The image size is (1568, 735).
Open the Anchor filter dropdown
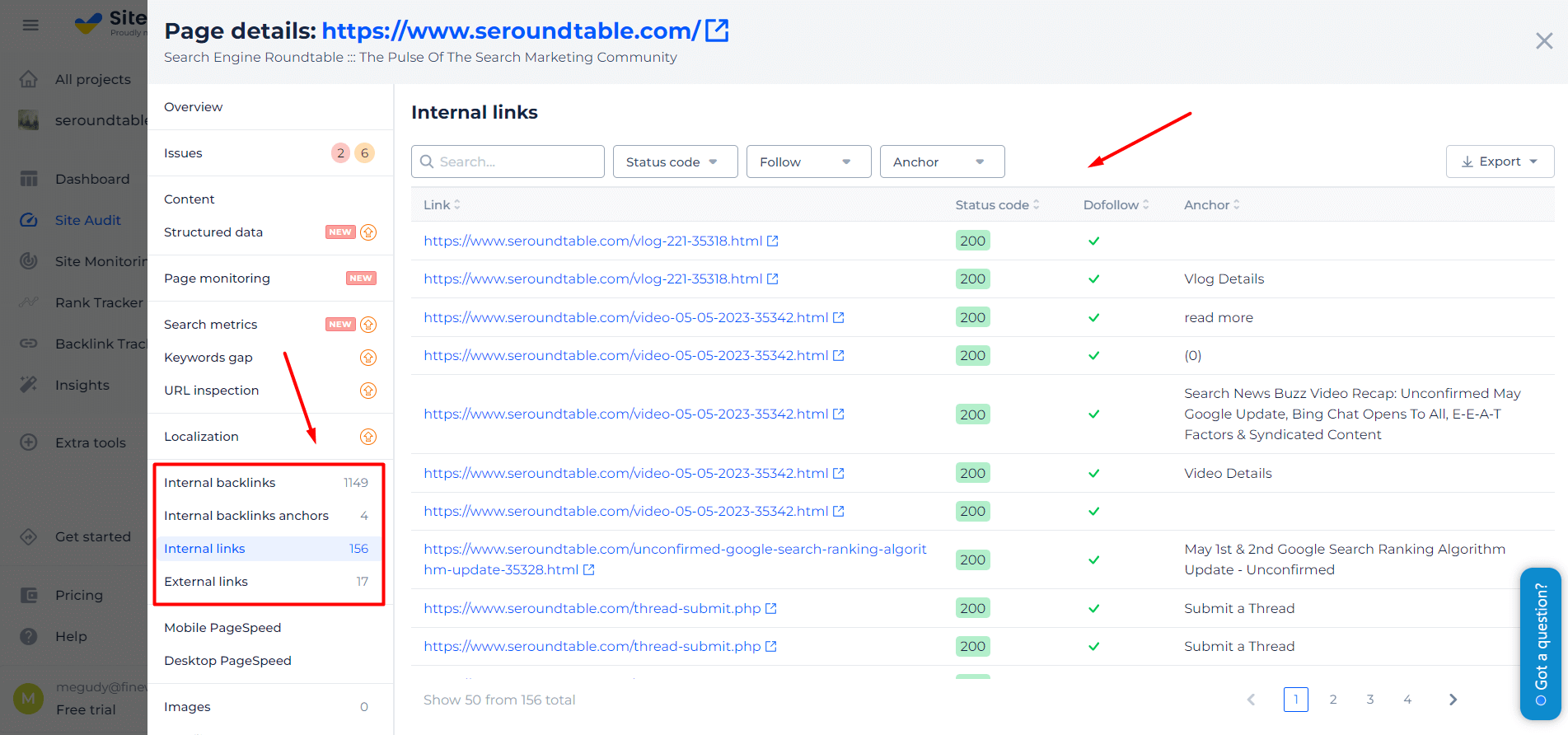[943, 162]
